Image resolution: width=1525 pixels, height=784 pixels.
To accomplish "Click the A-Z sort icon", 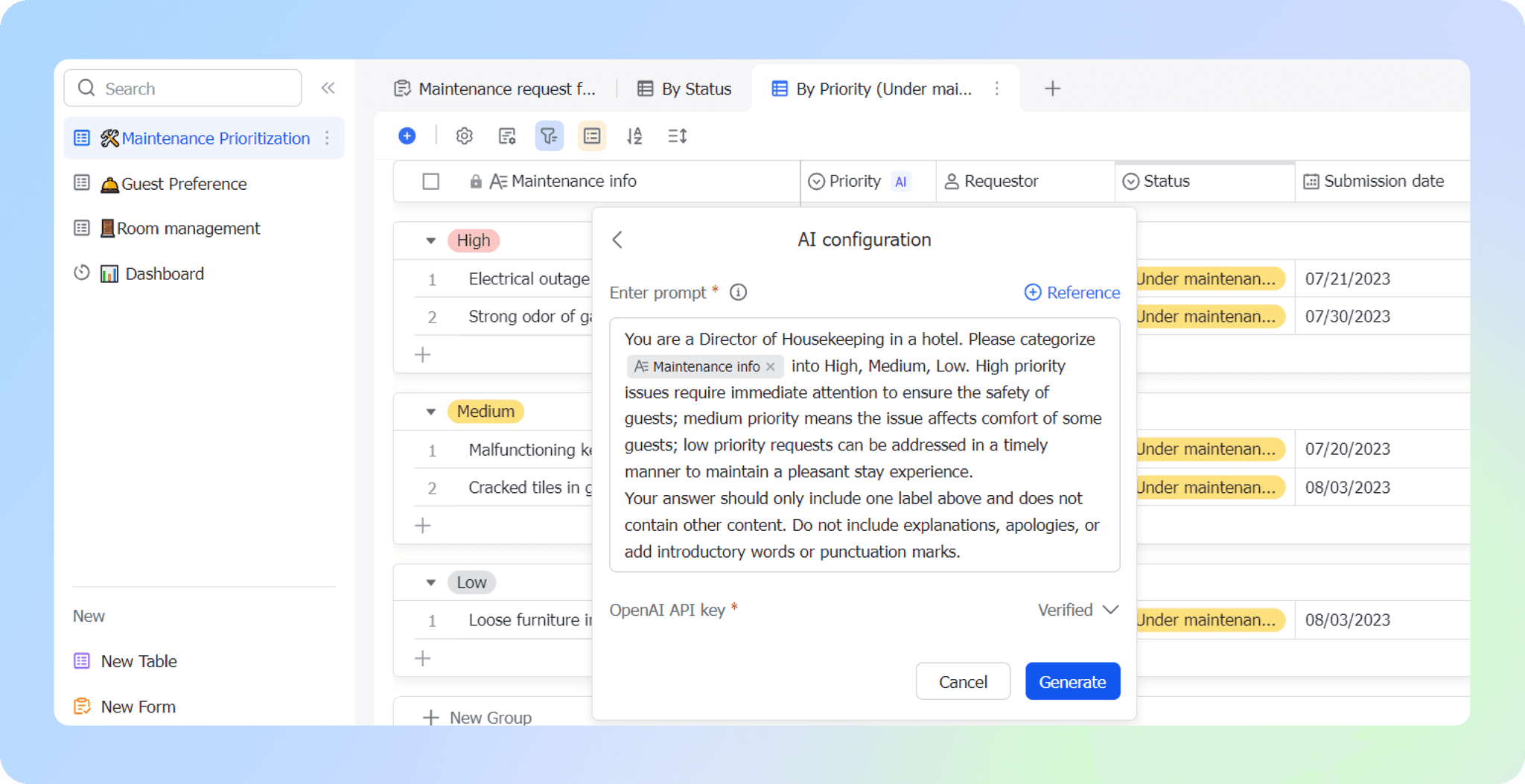I will pos(634,136).
